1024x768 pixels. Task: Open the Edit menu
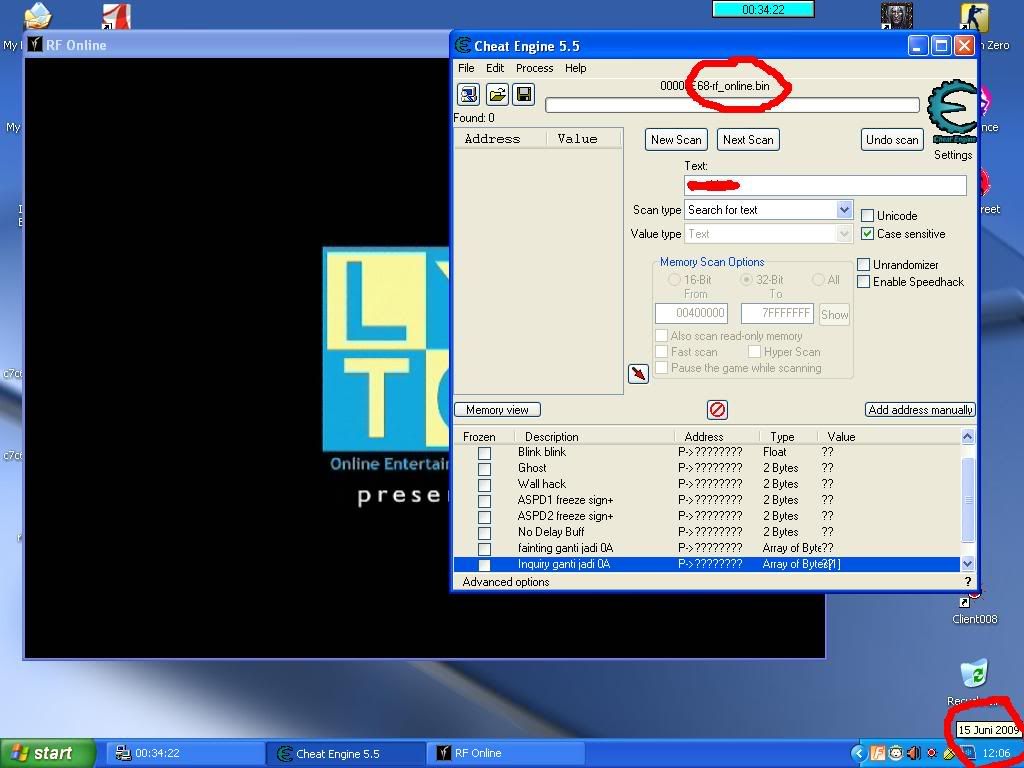495,68
